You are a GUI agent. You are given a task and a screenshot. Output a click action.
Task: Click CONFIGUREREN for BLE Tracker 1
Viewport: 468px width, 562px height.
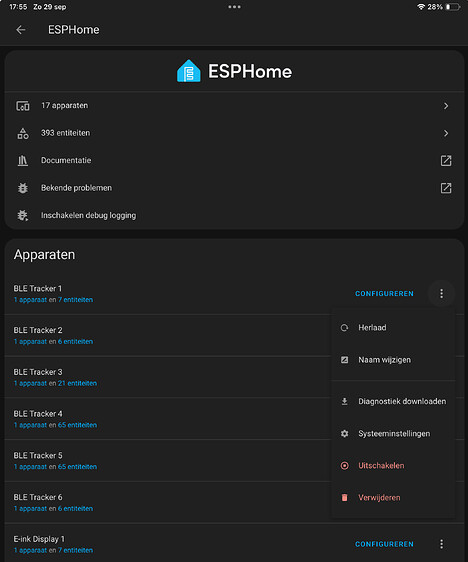coord(384,294)
